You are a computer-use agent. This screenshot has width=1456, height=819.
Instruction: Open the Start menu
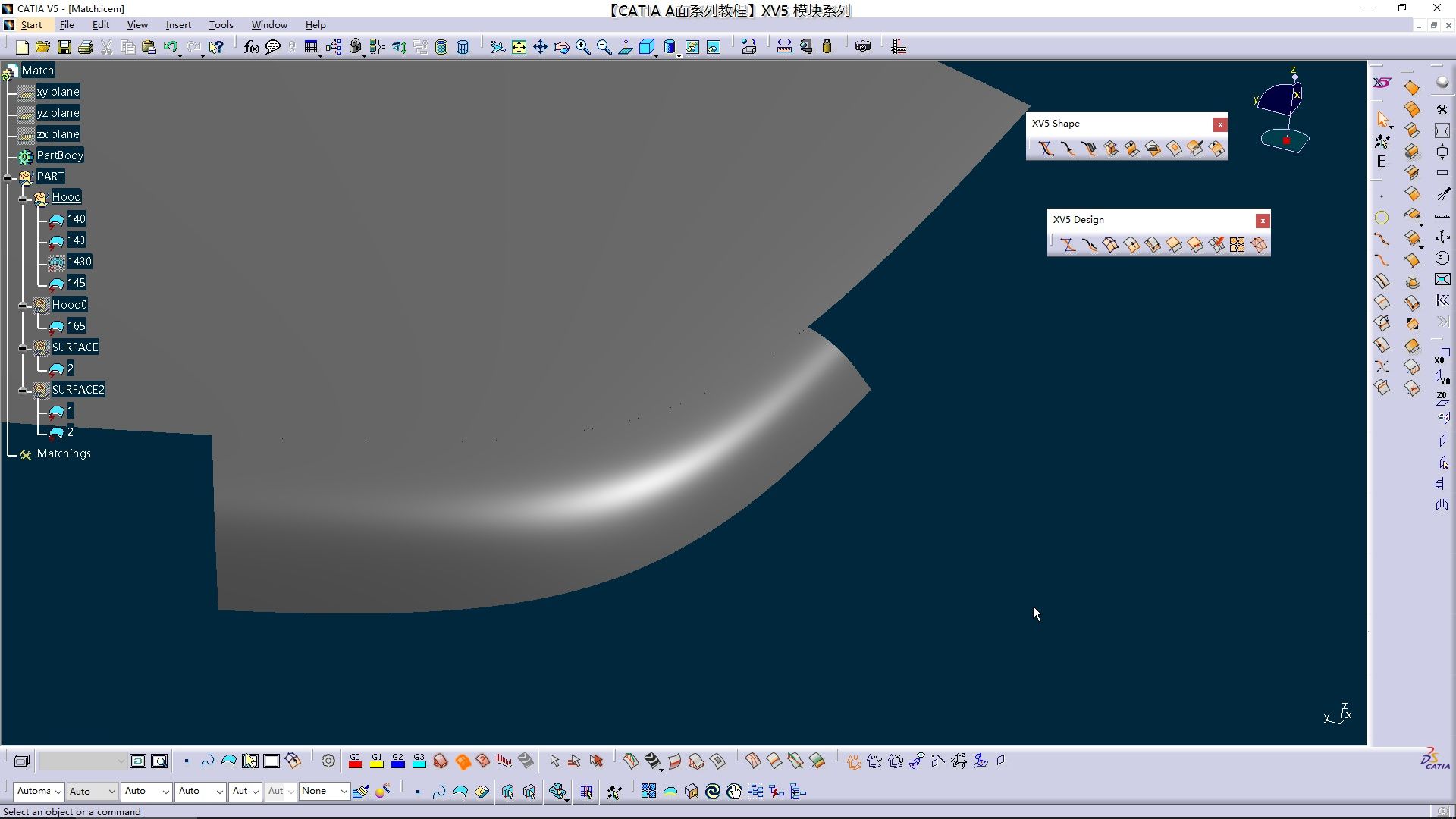click(x=31, y=25)
